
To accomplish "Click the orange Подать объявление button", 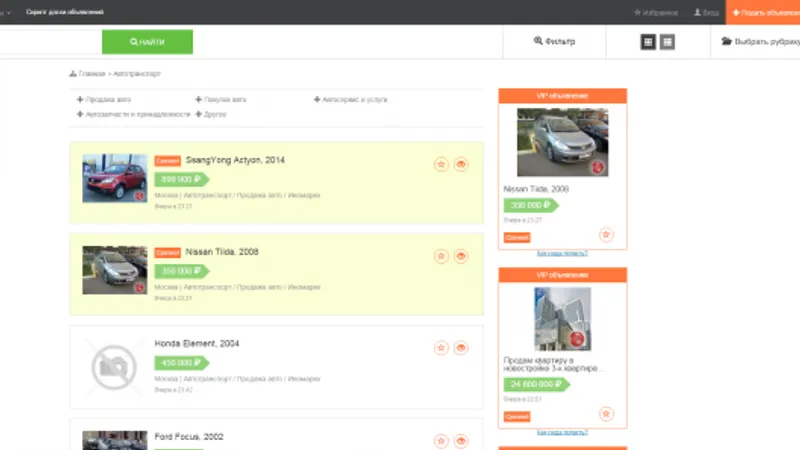I will pos(763,12).
